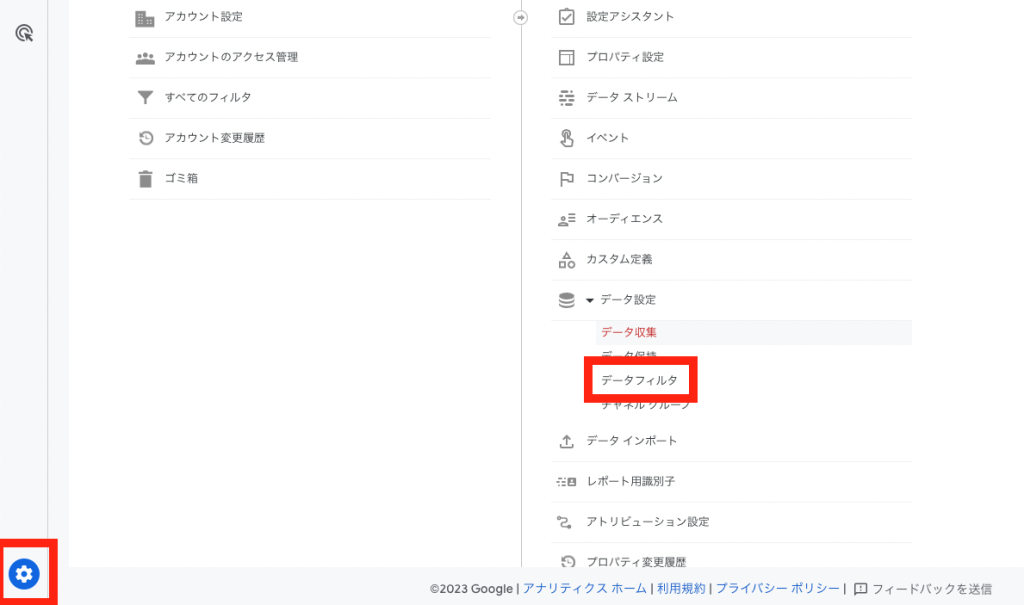Screen dimensions: 1024x605
Task: Click the コンバージョン flag icon
Action: coord(566,179)
